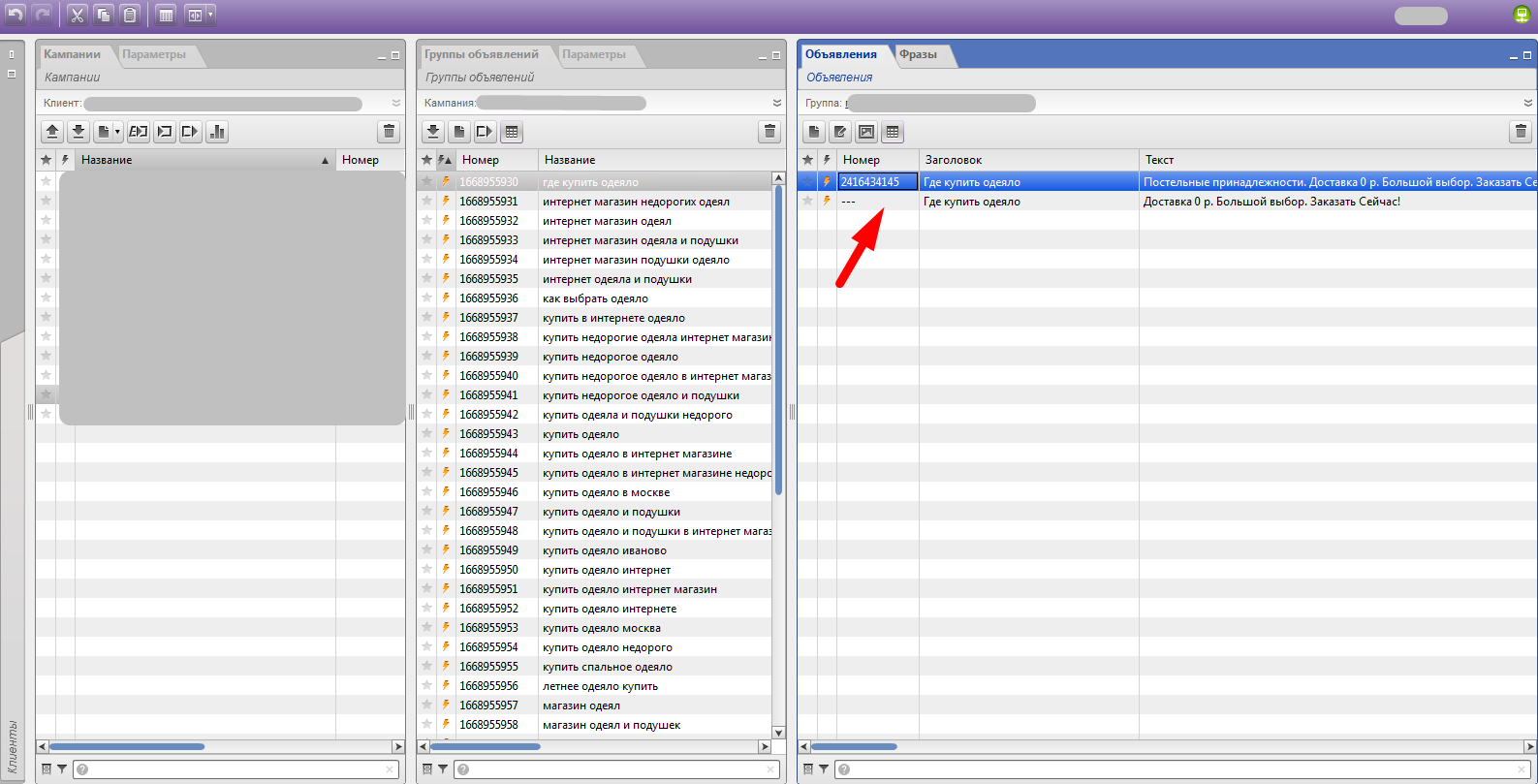Sort ads by Заголовок column header

click(x=1029, y=160)
